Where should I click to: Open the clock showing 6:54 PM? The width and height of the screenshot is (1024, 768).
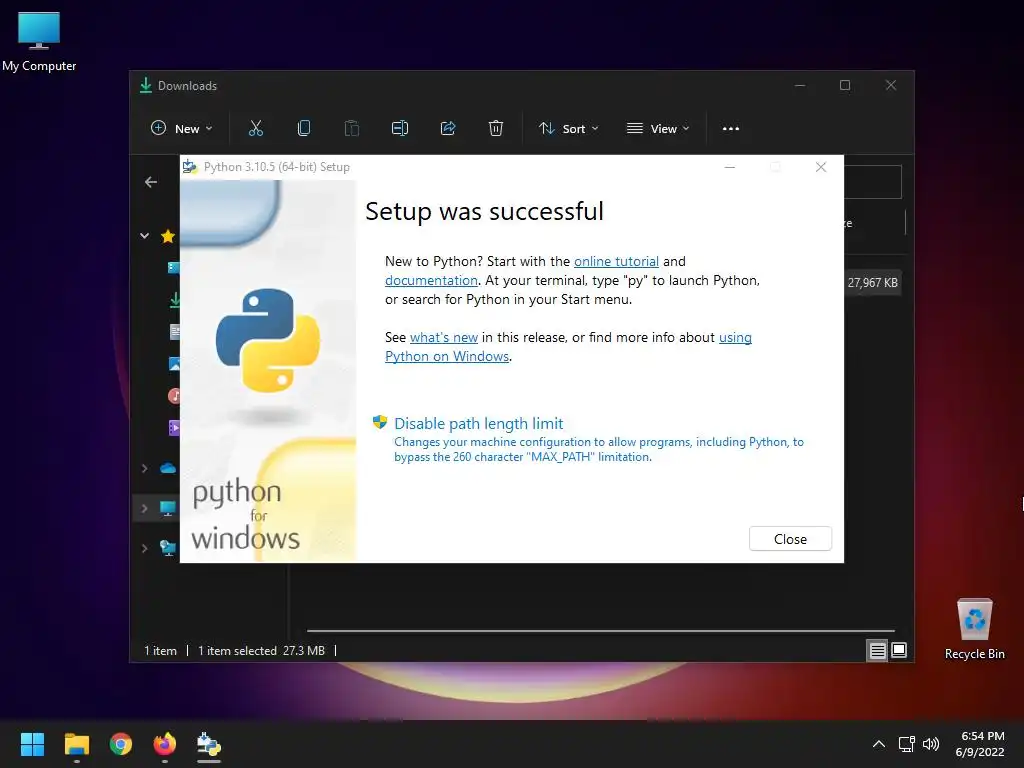click(x=980, y=744)
